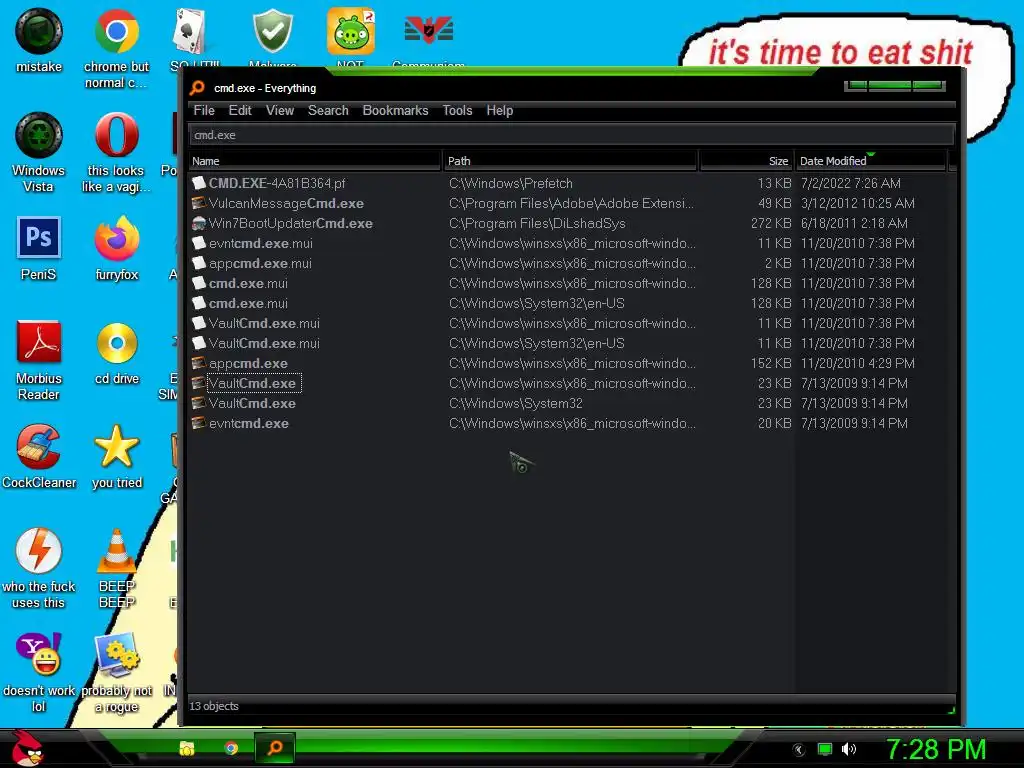Click the '13 objects' status bar text
The image size is (1024, 768).
214,706
